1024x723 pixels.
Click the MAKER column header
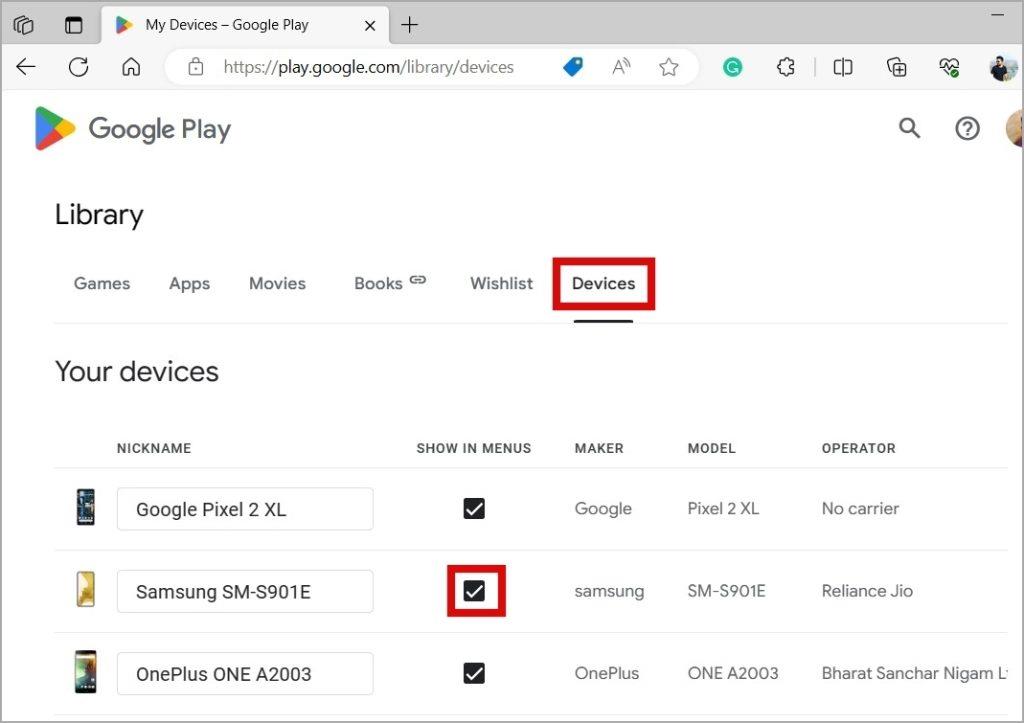(x=599, y=449)
